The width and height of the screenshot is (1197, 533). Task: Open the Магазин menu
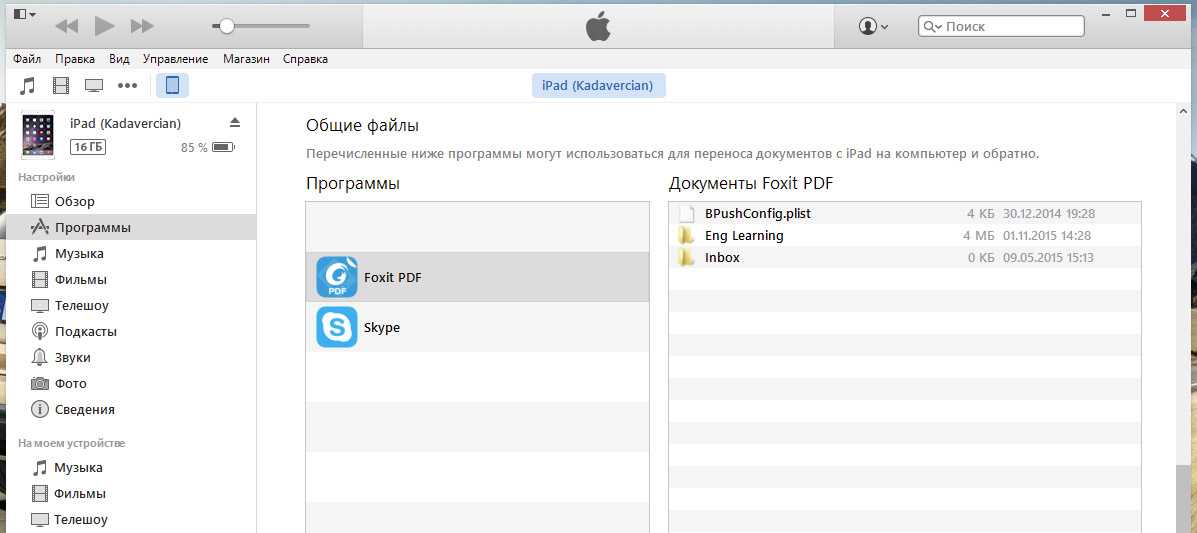[x=246, y=59]
